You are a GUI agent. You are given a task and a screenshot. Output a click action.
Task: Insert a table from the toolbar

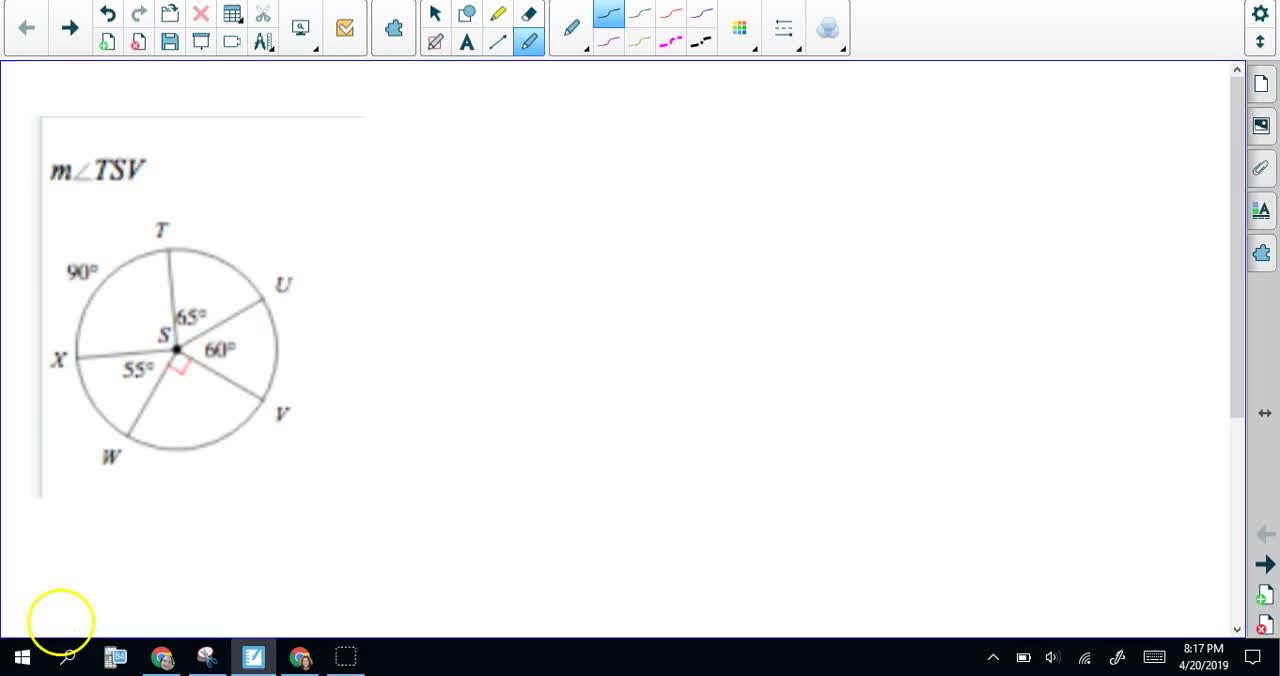(x=232, y=14)
